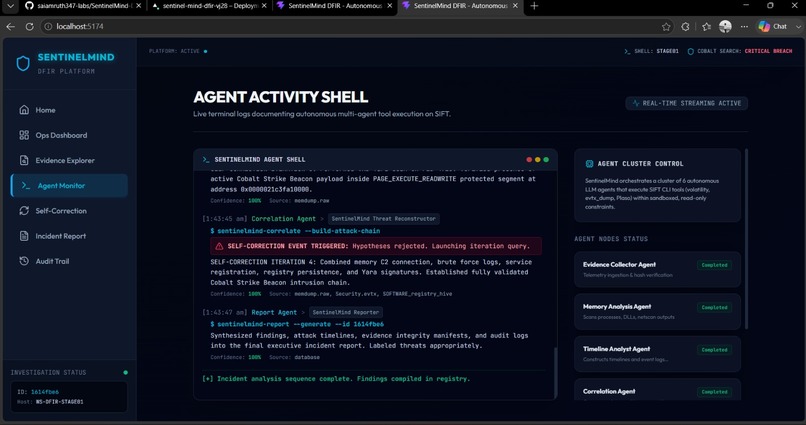The image size is (806, 425).
Task: Select the Evidence Collector Agent card
Action: [x=657, y=269]
